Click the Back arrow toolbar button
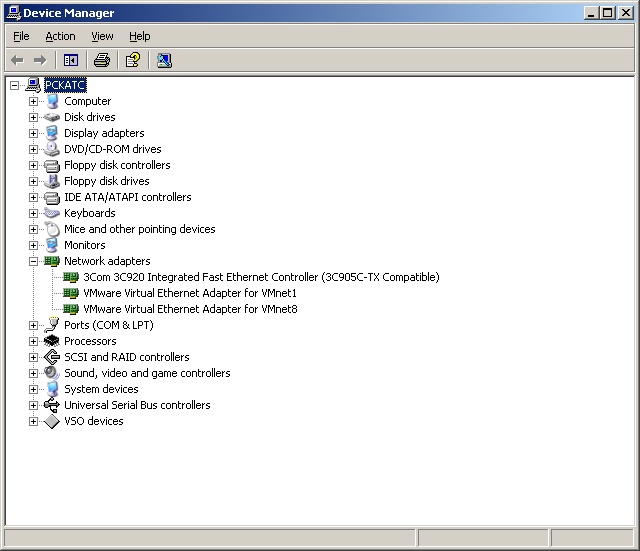 [17, 60]
